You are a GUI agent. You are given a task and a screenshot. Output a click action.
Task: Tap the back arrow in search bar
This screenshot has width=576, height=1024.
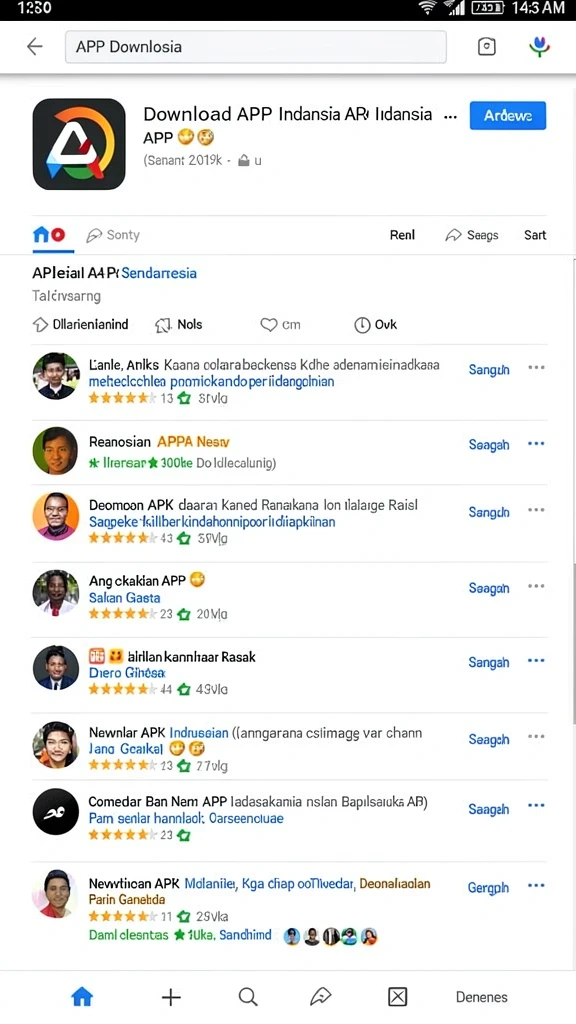click(34, 46)
